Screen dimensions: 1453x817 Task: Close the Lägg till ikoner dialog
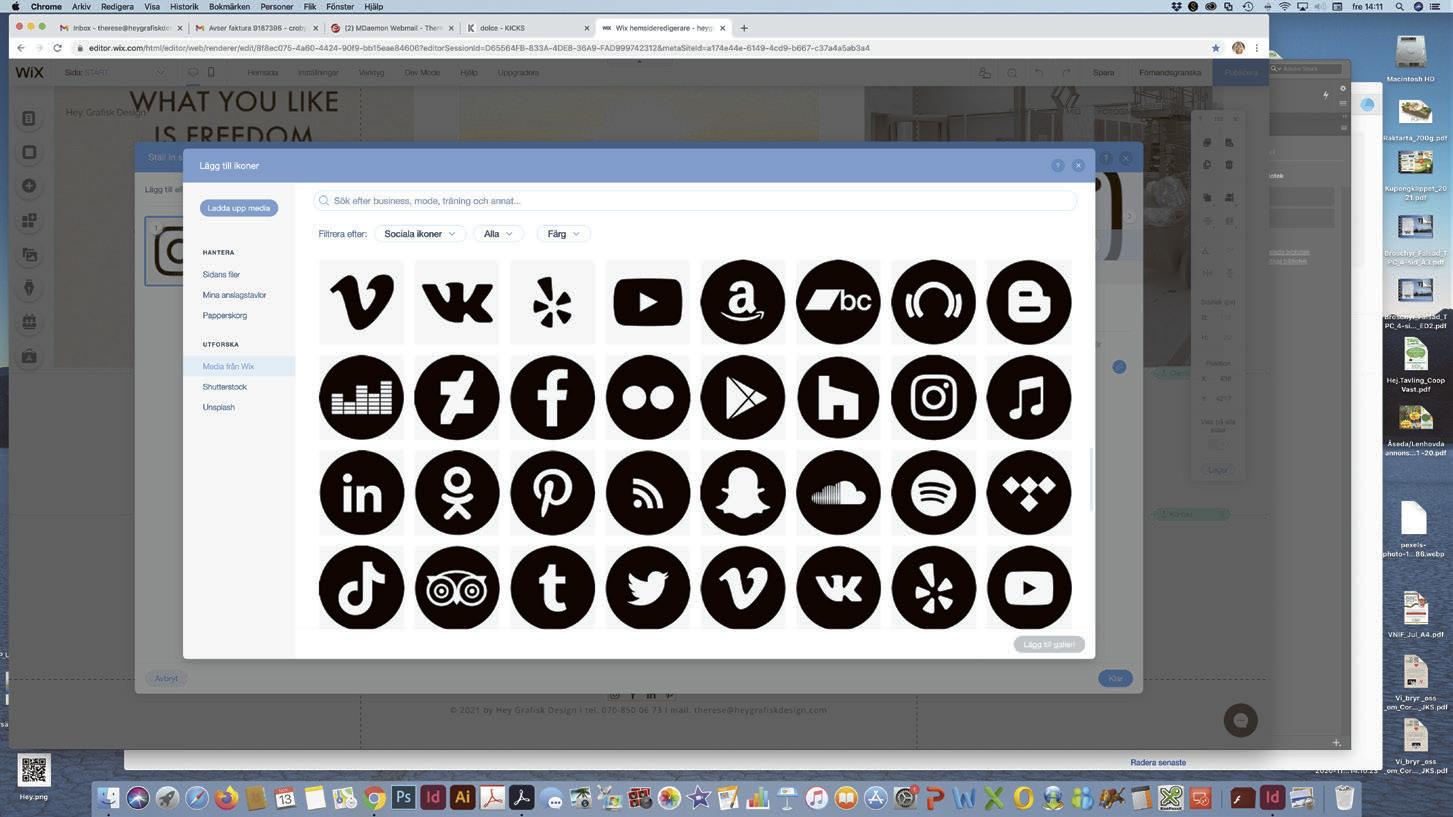tap(1078, 166)
